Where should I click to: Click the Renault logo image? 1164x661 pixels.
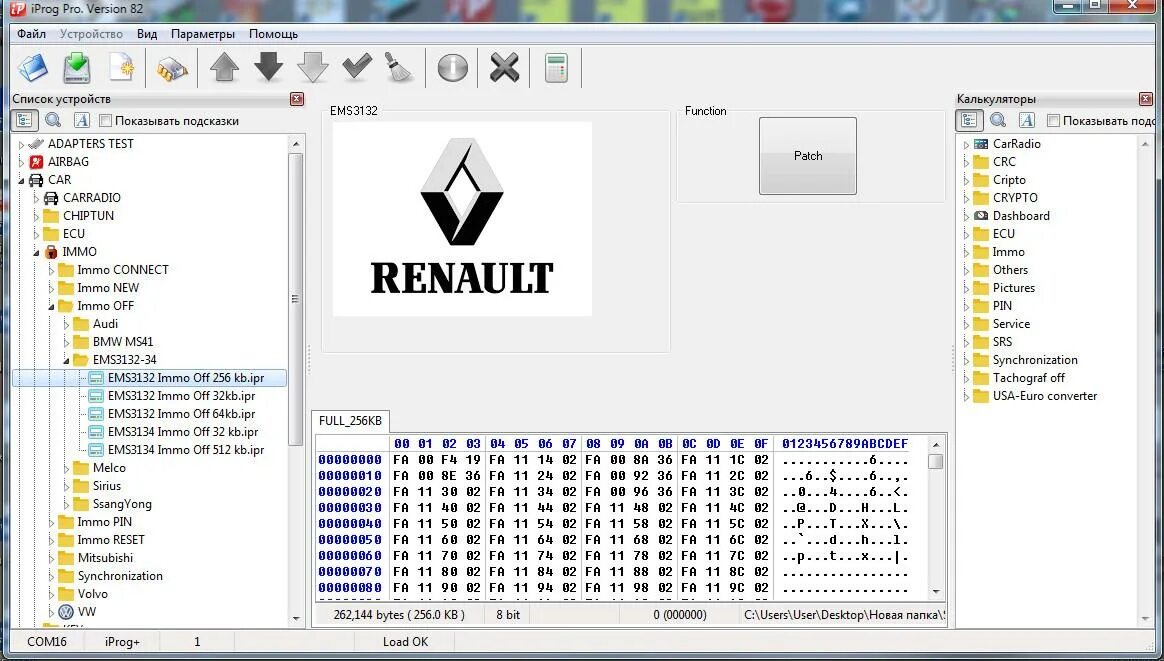point(462,219)
